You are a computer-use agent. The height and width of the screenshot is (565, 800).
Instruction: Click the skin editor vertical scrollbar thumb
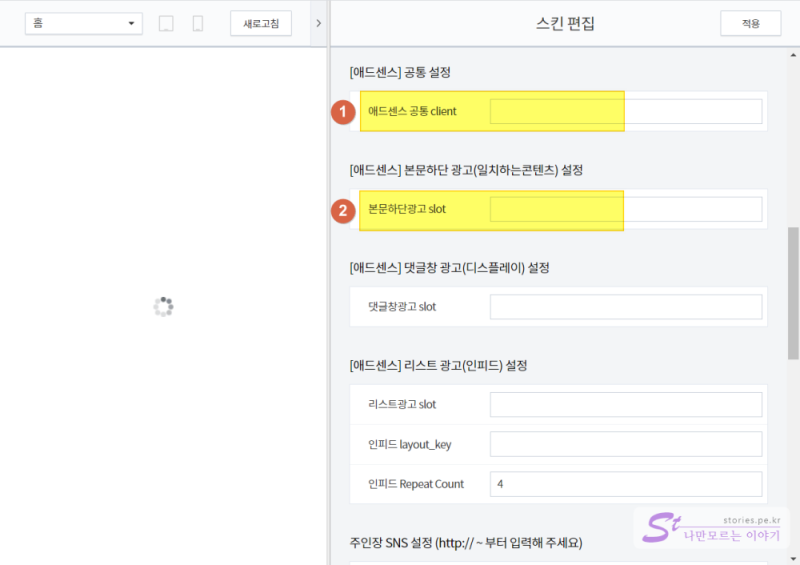[x=793, y=293]
